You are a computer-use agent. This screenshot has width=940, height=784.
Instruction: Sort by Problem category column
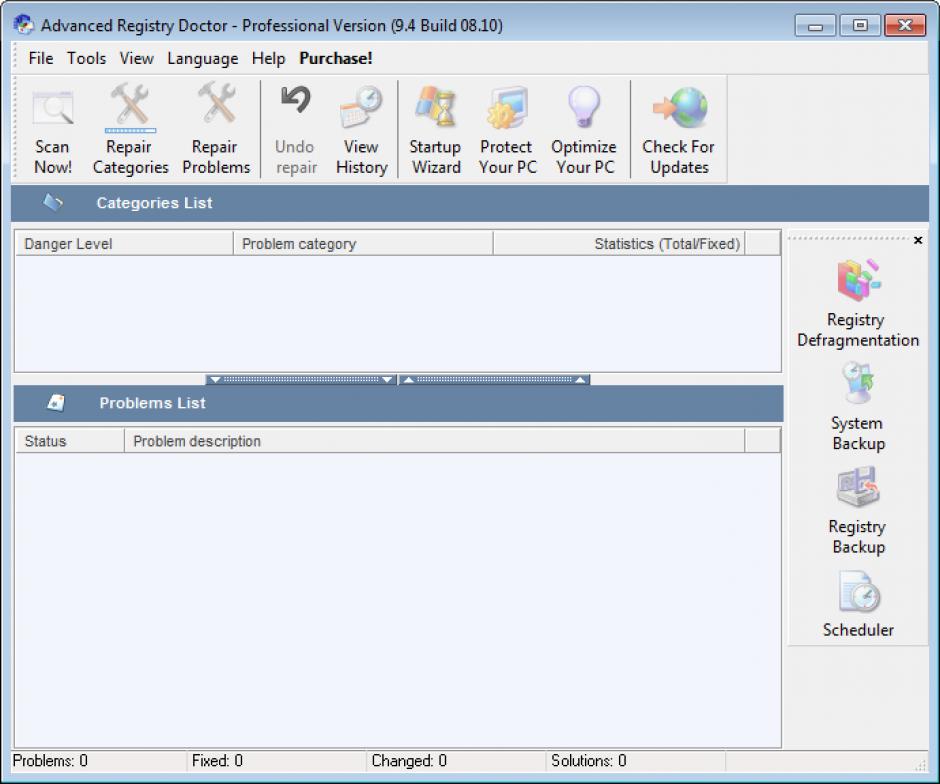[363, 244]
